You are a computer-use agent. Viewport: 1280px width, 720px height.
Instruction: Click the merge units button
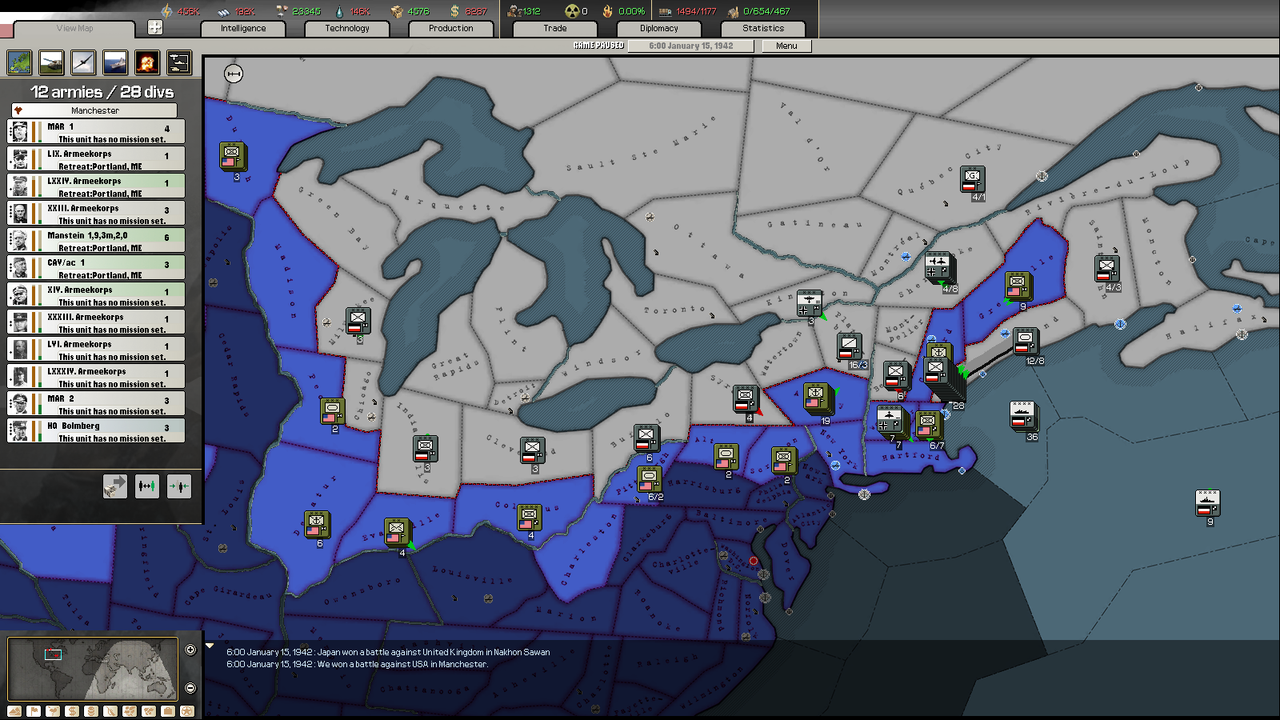coord(179,486)
